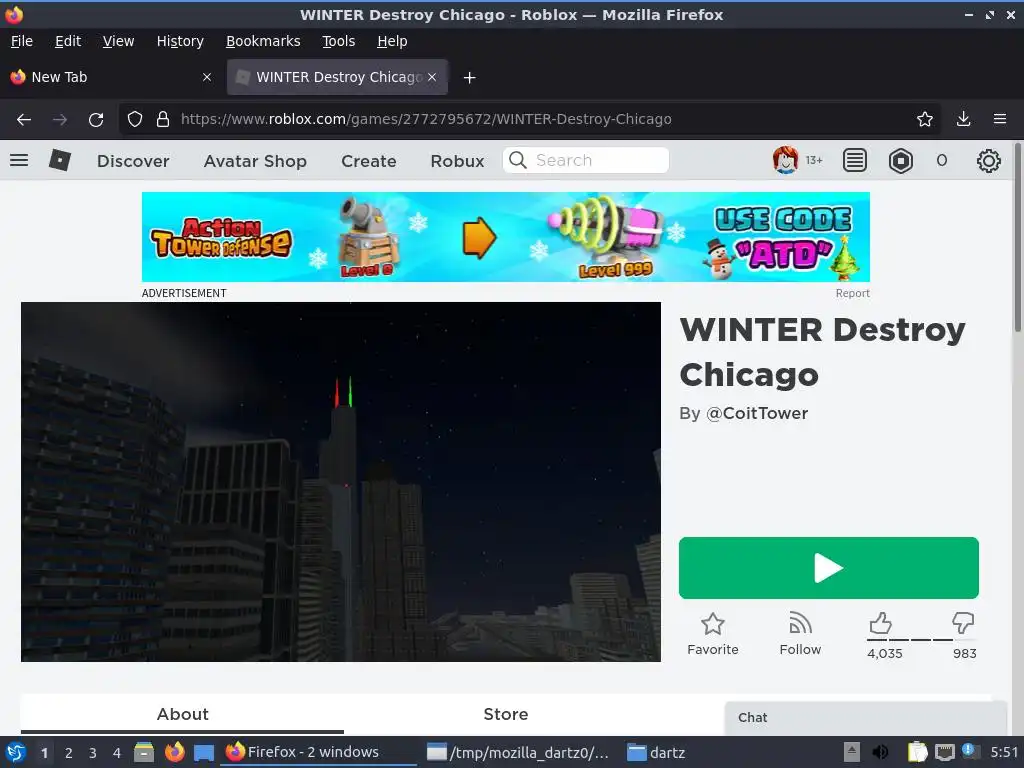Click the 13+ age label
Viewport: 1024px width, 768px height.
[x=814, y=160]
